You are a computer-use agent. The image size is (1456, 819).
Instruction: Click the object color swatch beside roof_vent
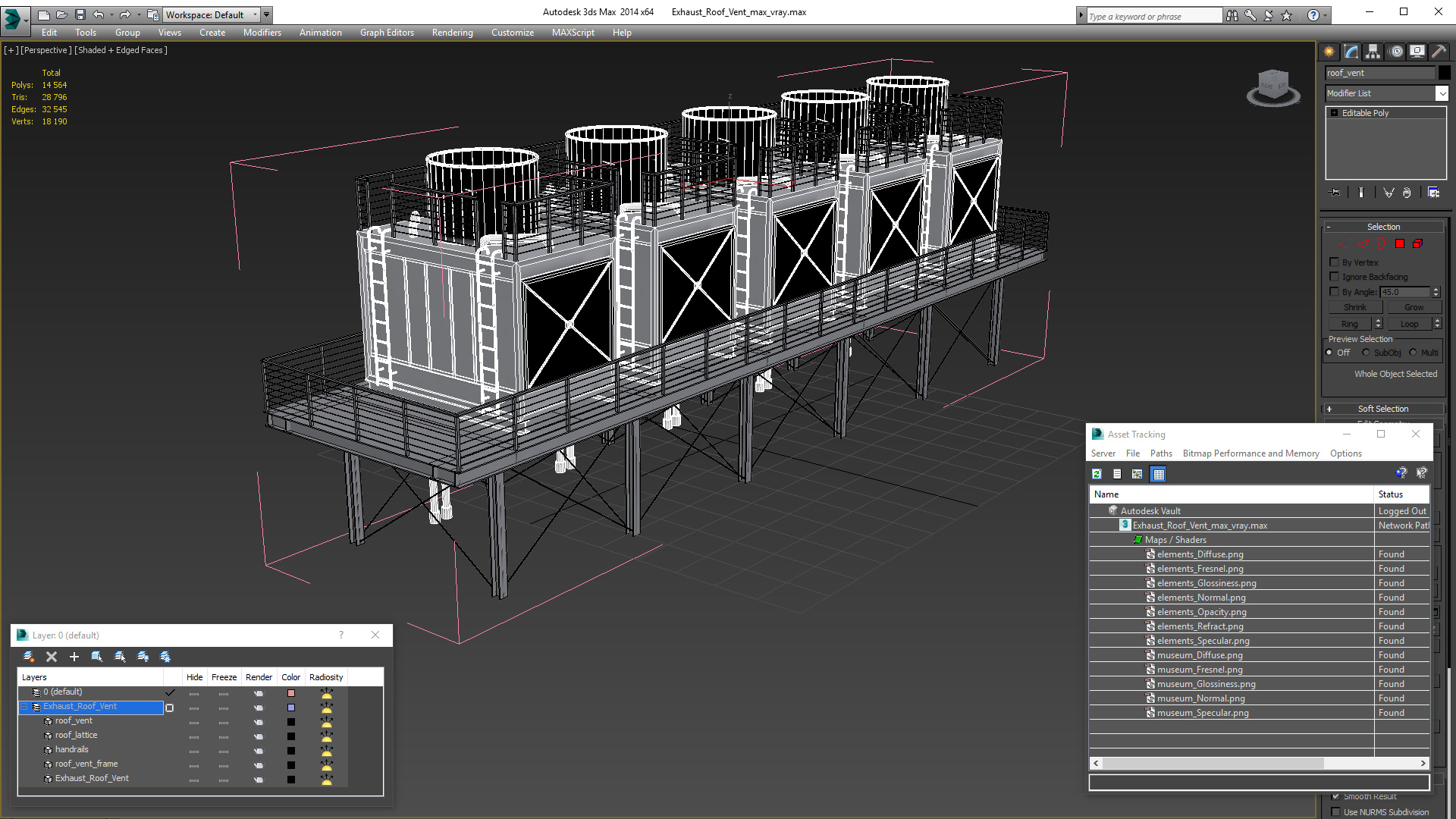coord(1445,73)
